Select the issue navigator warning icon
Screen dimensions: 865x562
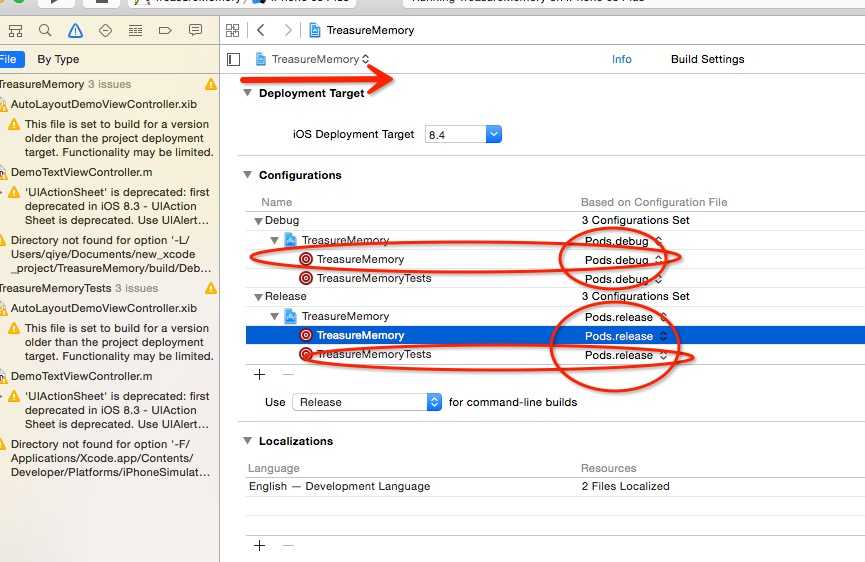tap(76, 30)
